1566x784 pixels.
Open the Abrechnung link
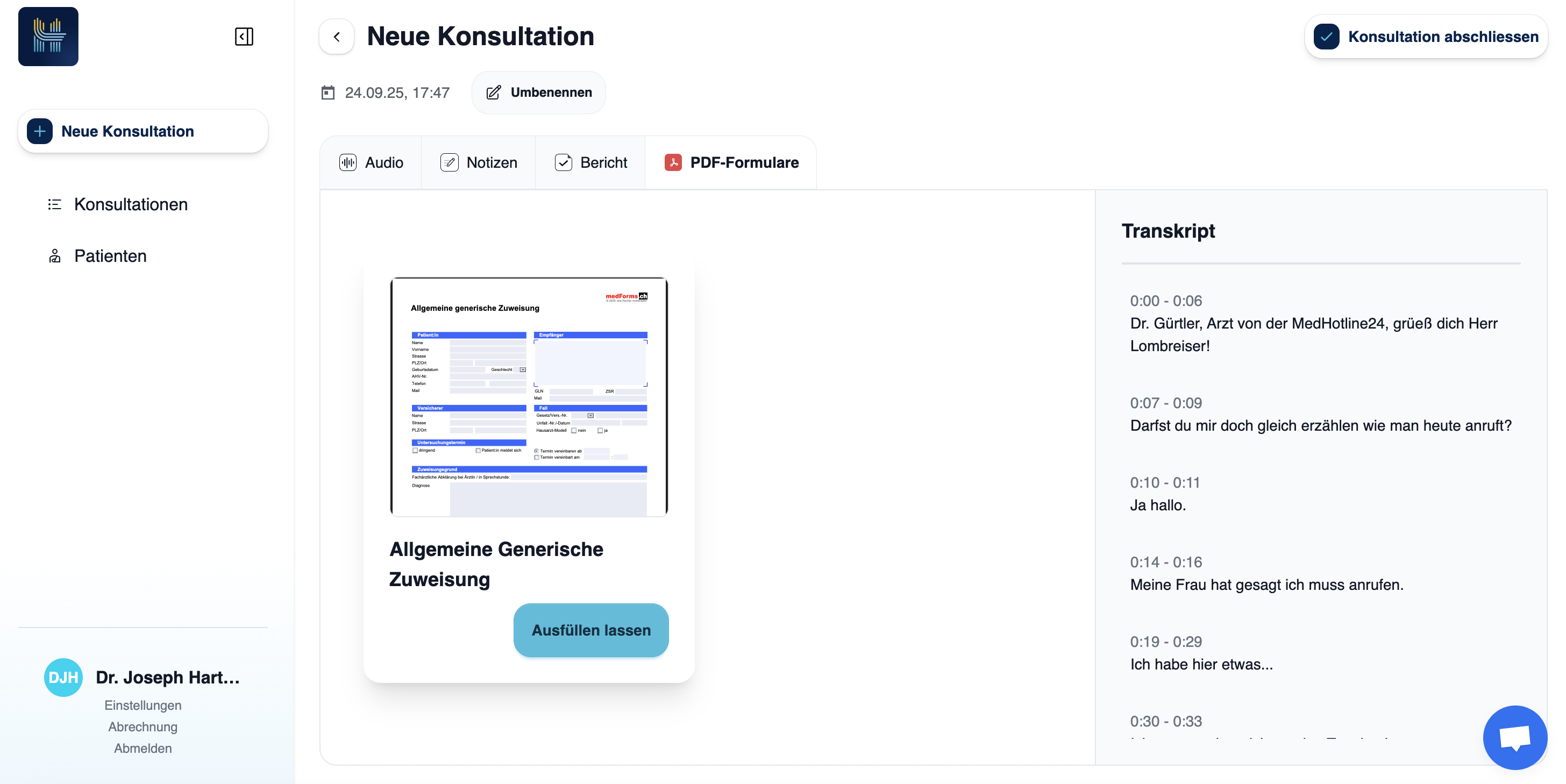pyautogui.click(x=143, y=727)
